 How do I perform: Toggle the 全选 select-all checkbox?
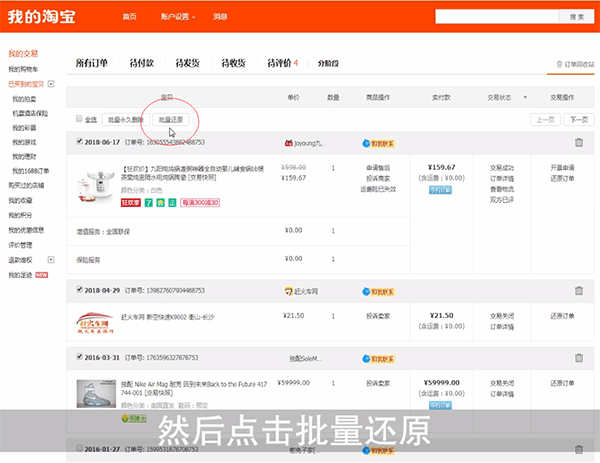[x=80, y=119]
